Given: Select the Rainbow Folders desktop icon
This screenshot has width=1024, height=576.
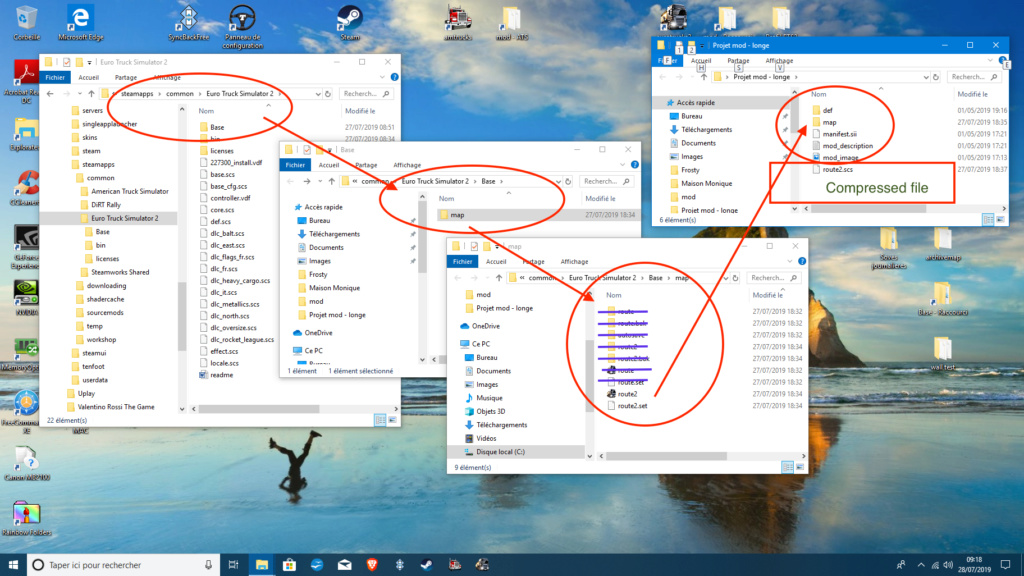Looking at the screenshot, I should (x=26, y=519).
